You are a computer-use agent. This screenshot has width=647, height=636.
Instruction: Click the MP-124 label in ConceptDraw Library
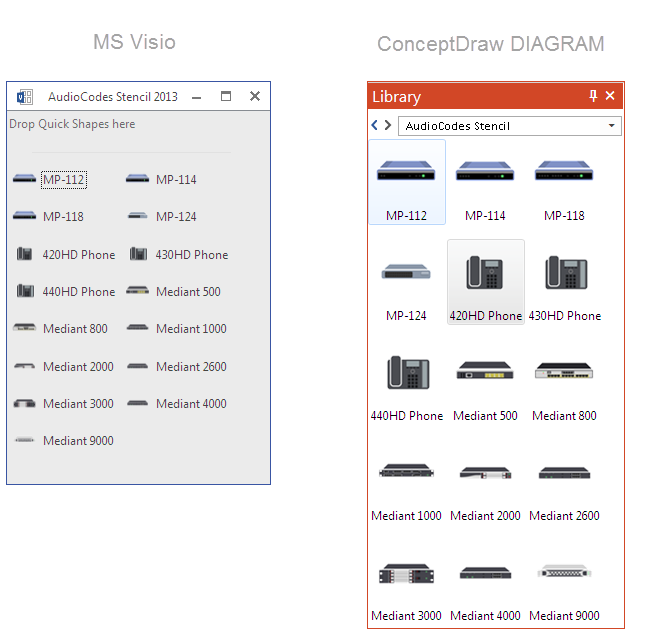(406, 316)
